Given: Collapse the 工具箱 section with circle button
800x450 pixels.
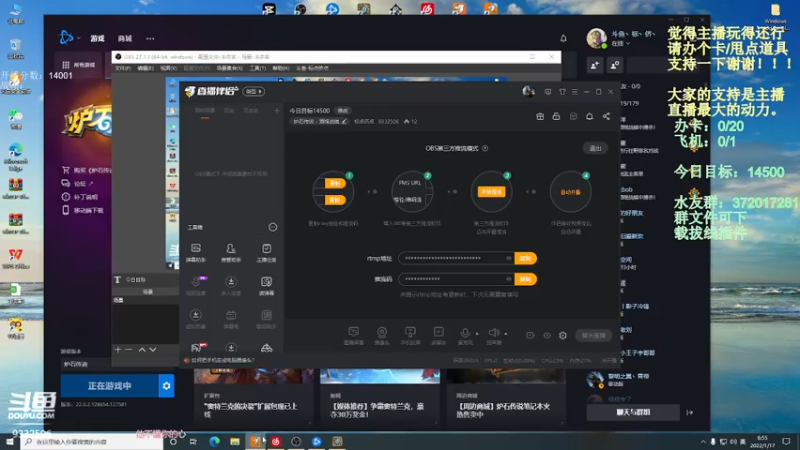Looking at the screenshot, I should [273, 227].
